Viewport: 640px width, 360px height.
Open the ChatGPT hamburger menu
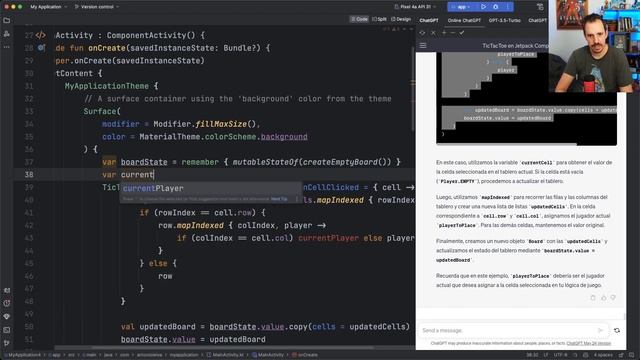(423, 46)
